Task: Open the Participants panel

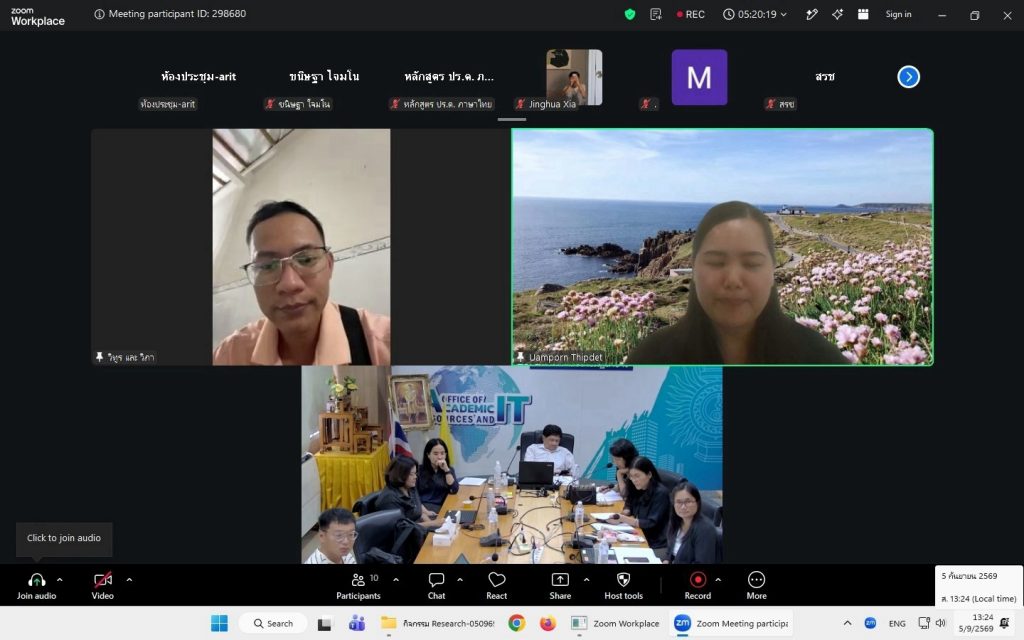Action: (x=358, y=586)
